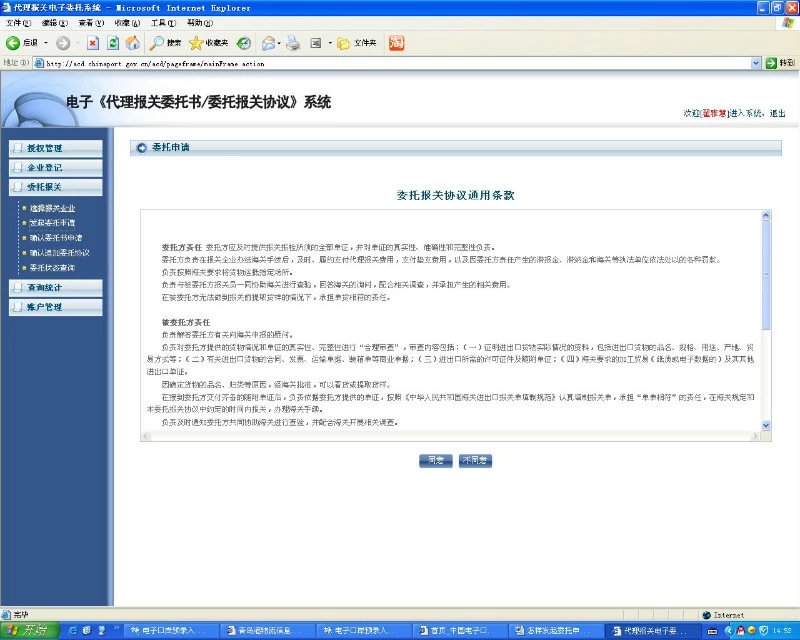
Task: Open the 收藏(A) menu
Action: click(x=127, y=23)
